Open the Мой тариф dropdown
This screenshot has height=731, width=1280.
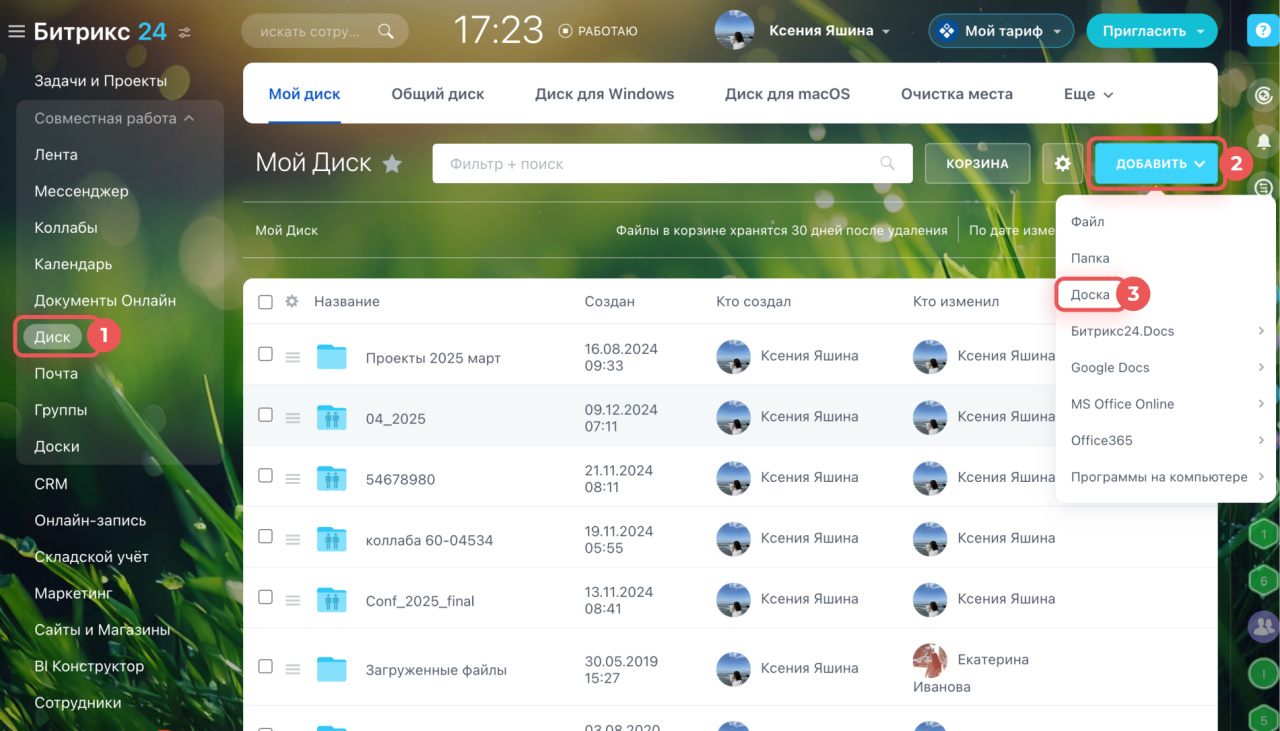(1056, 32)
